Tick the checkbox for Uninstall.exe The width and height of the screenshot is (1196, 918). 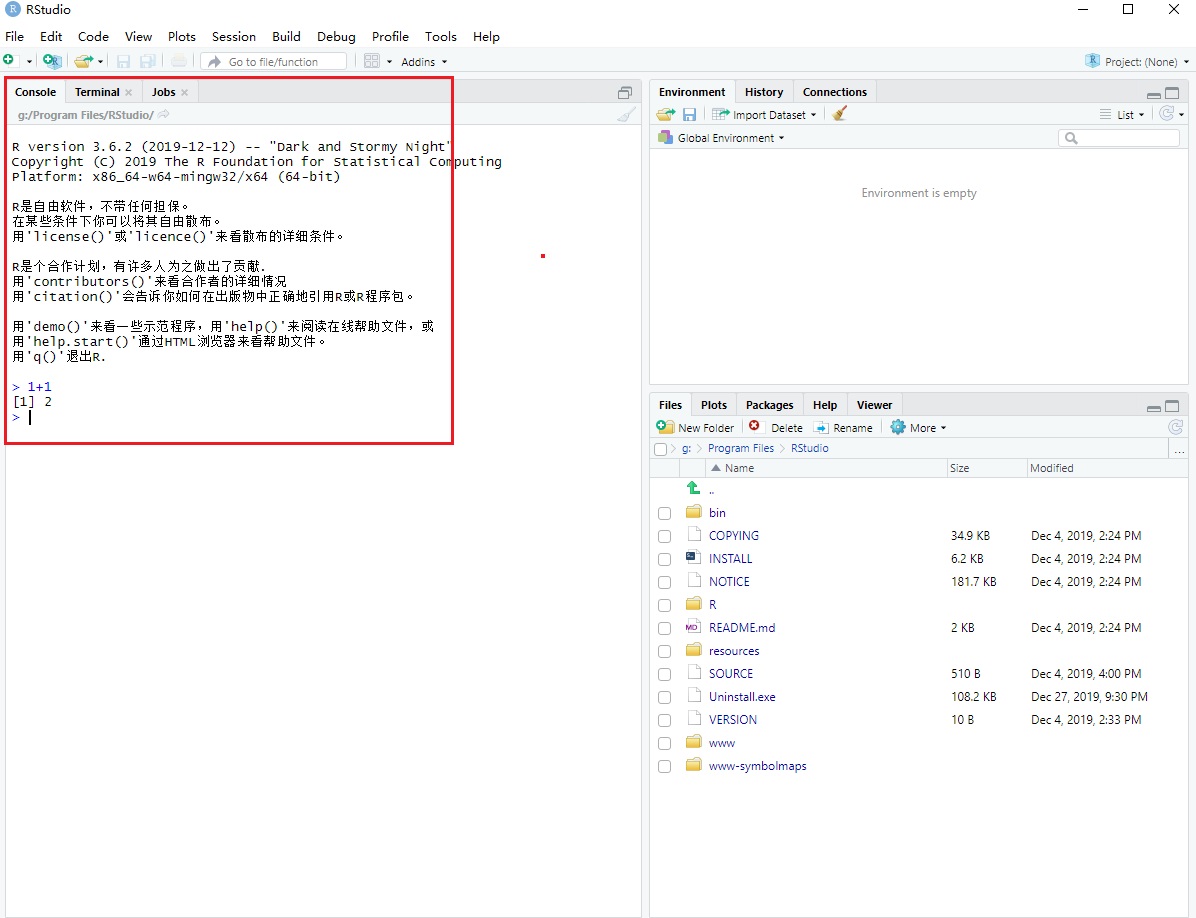[x=664, y=698]
